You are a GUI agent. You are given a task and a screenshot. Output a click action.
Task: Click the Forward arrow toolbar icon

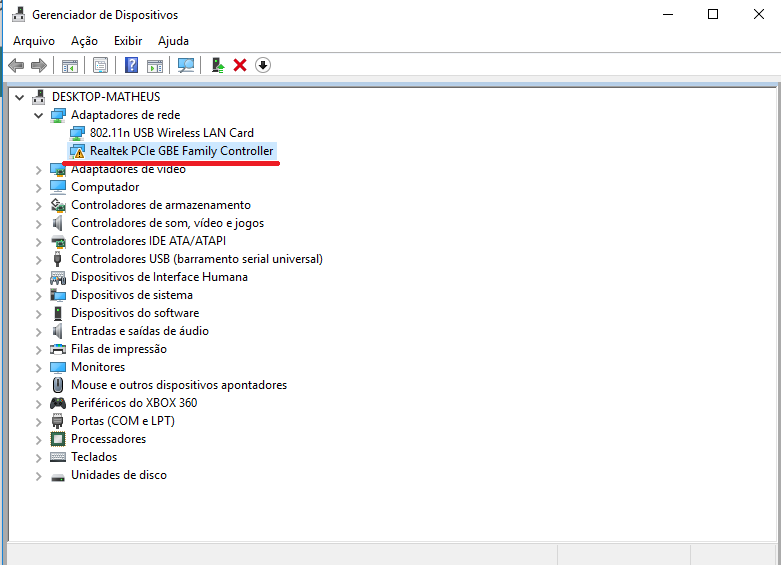tap(39, 65)
